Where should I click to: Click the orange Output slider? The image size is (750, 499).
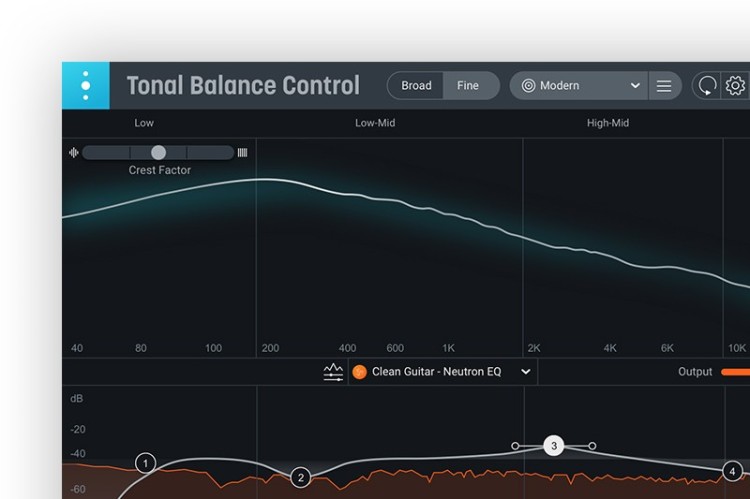click(736, 372)
